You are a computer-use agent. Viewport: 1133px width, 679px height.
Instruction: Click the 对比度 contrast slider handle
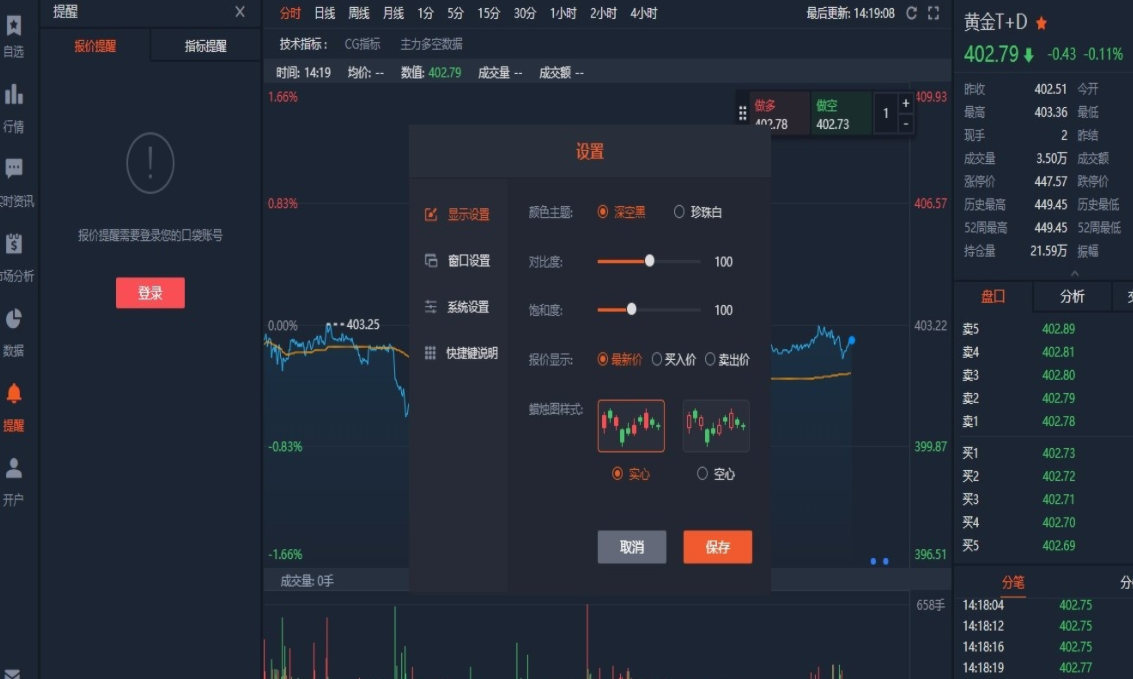[650, 261]
